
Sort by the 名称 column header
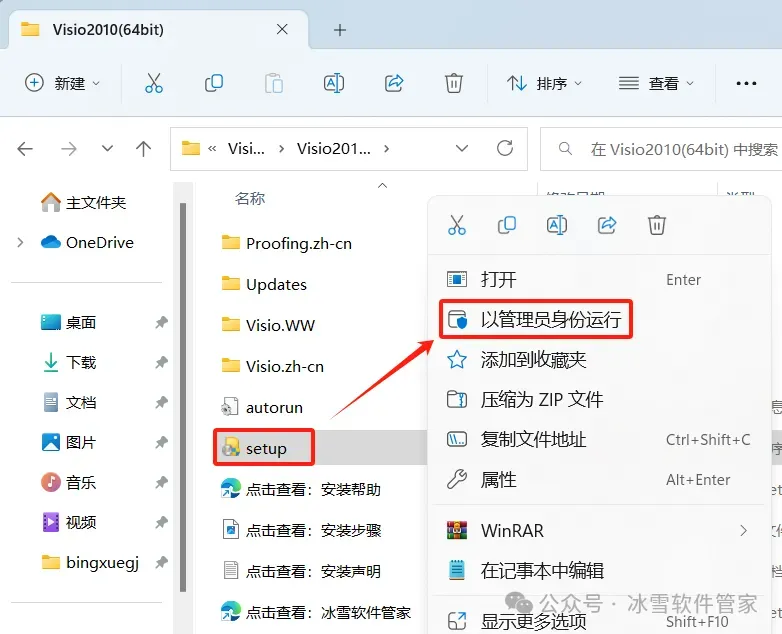[250, 199]
